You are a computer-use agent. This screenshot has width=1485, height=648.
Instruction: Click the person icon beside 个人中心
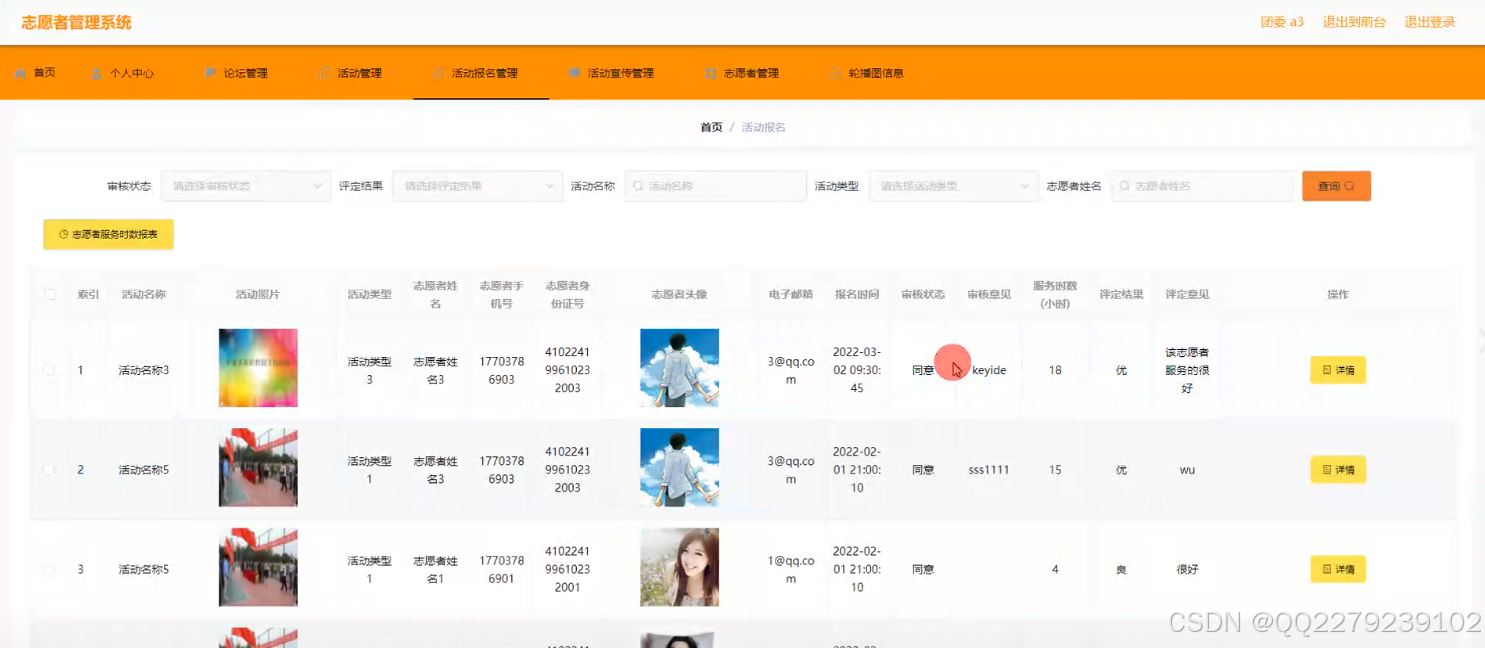[96, 72]
